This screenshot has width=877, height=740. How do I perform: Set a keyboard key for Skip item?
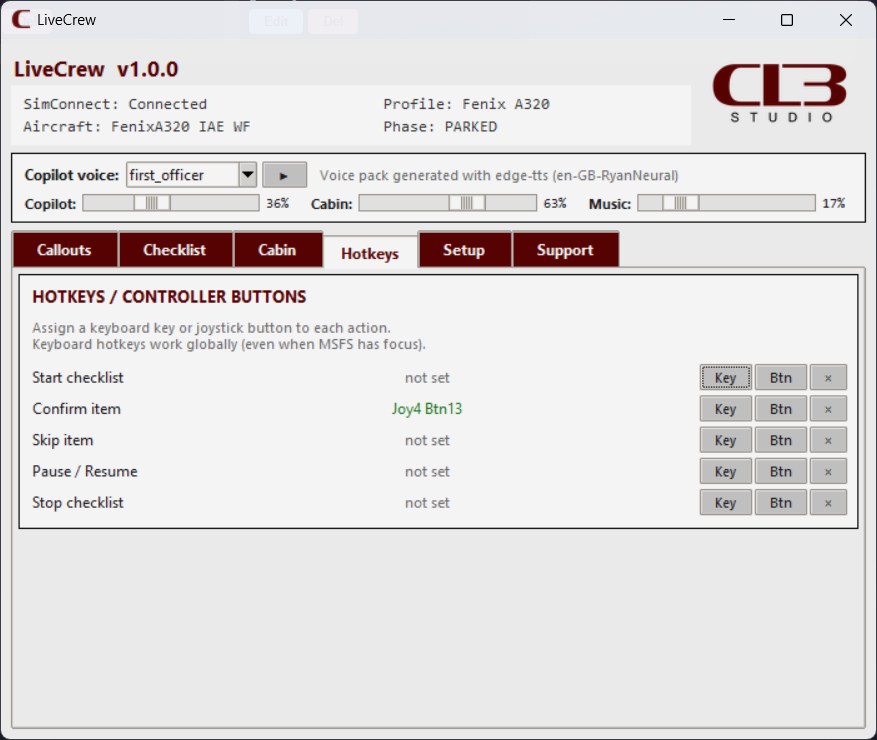tap(725, 440)
